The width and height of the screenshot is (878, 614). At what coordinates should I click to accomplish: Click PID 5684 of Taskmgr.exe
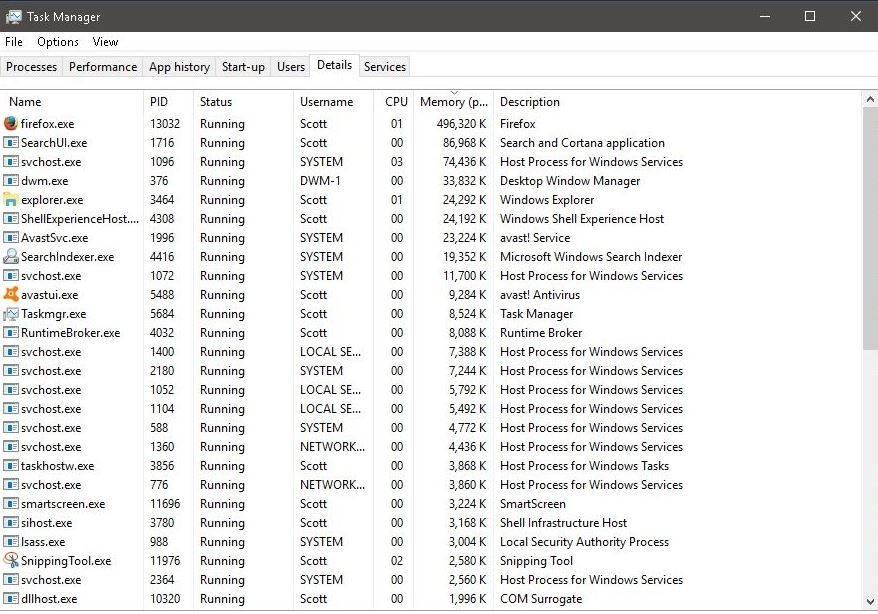162,314
